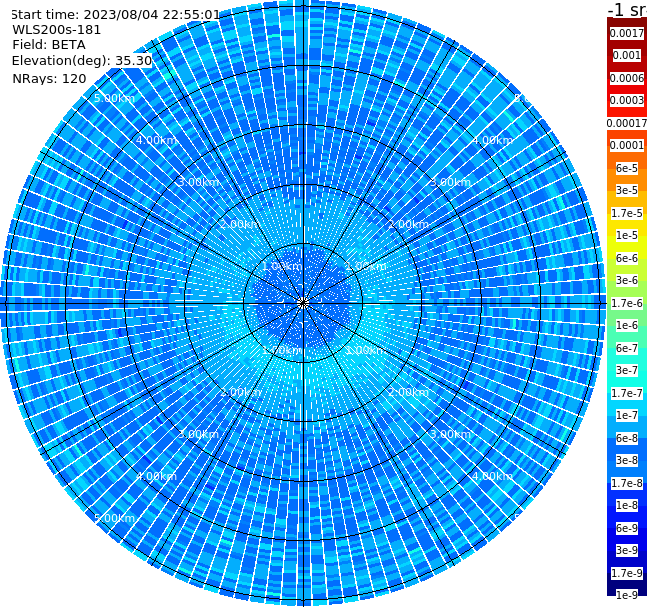Click the radar origin at plot center
Screen dimensions: 647x607
303,304
